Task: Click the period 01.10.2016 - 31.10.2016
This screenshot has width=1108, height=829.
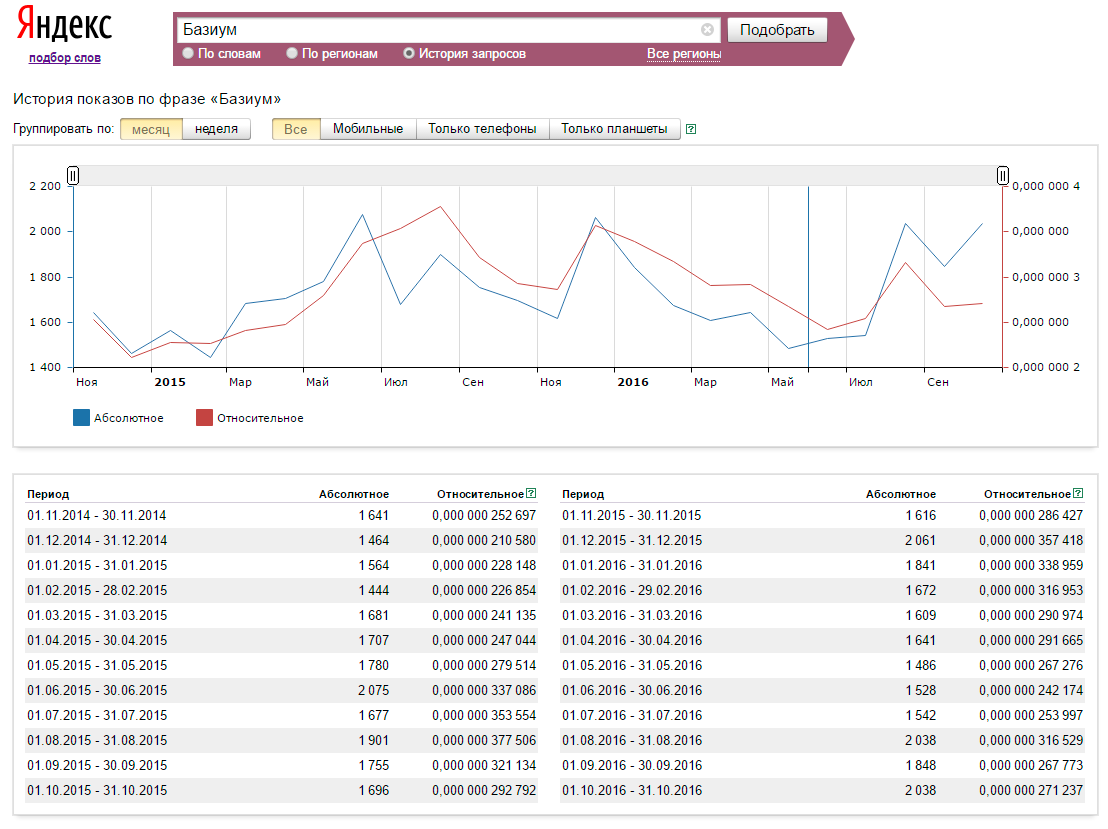Action: (x=632, y=791)
